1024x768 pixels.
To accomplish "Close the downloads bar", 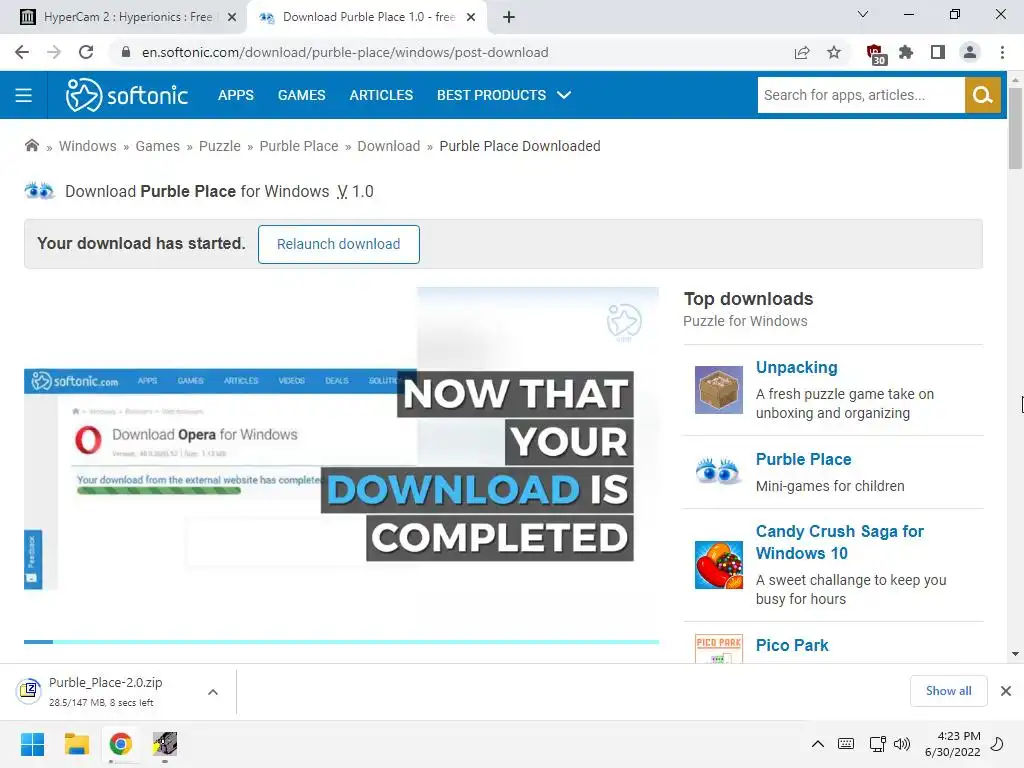I will coord(1006,691).
